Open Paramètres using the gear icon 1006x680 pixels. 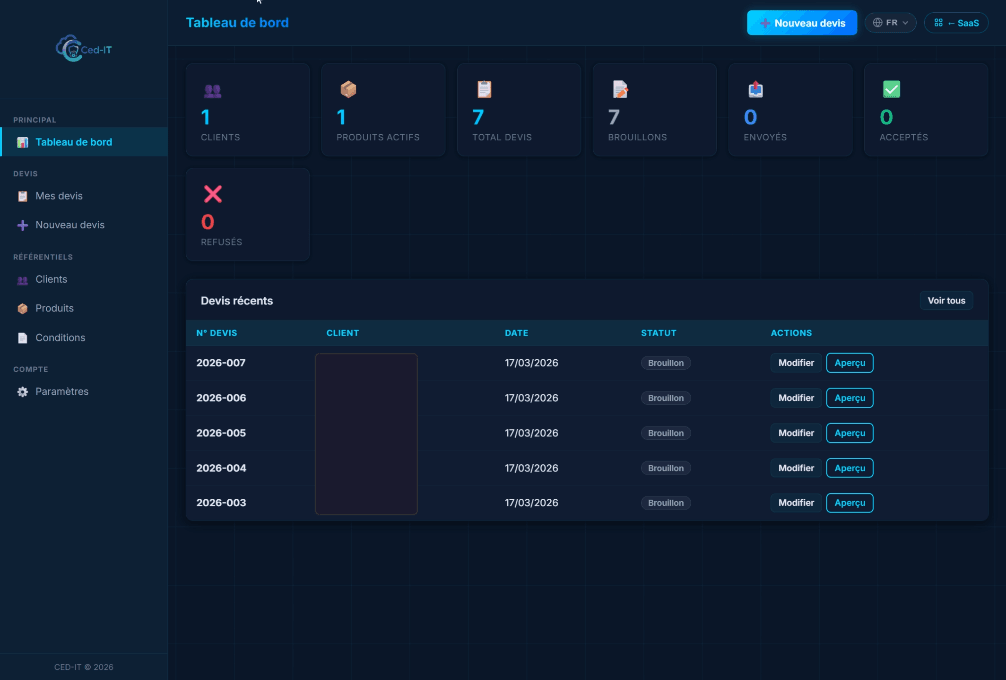[22, 391]
